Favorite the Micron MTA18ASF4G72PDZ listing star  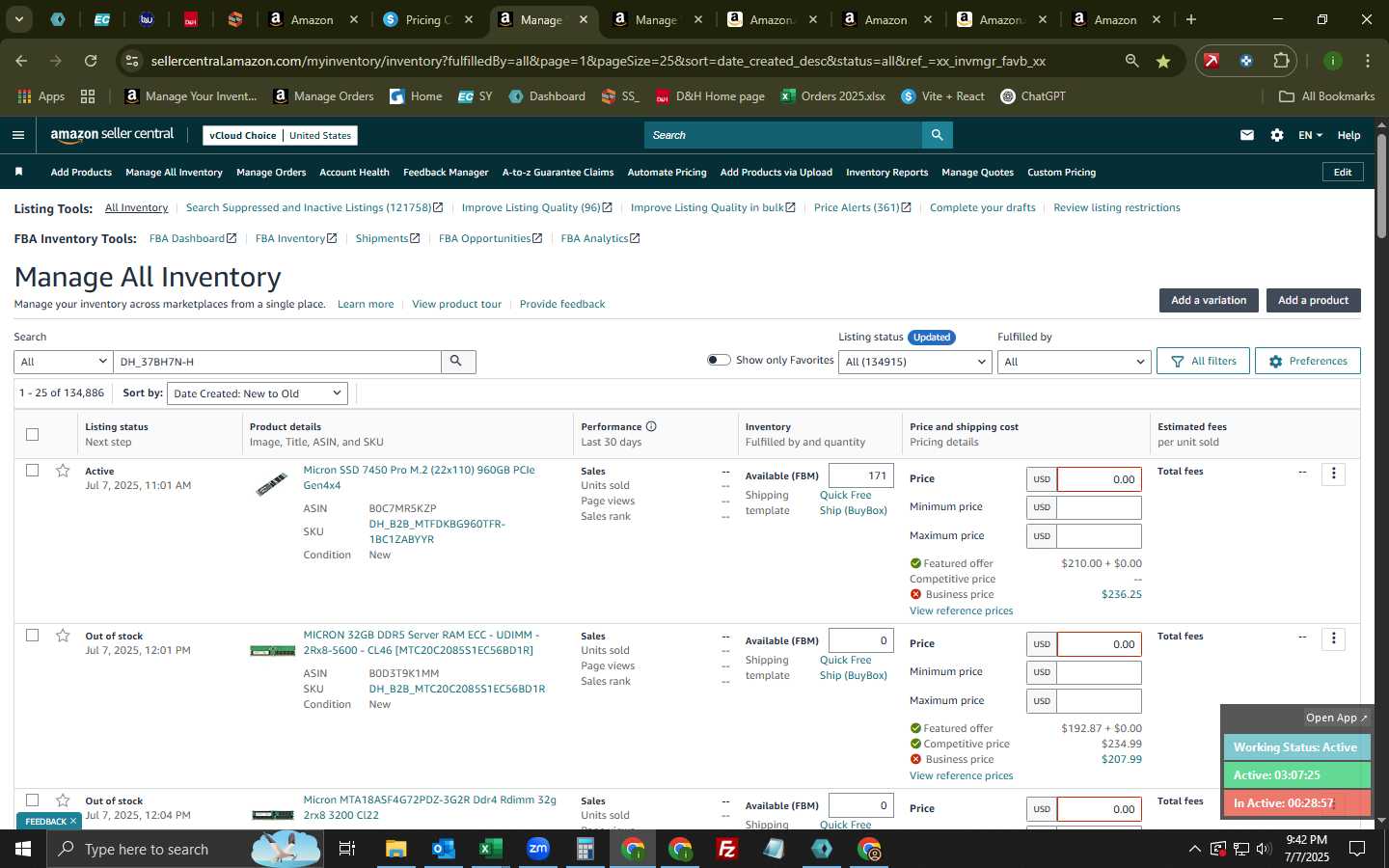pos(63,800)
